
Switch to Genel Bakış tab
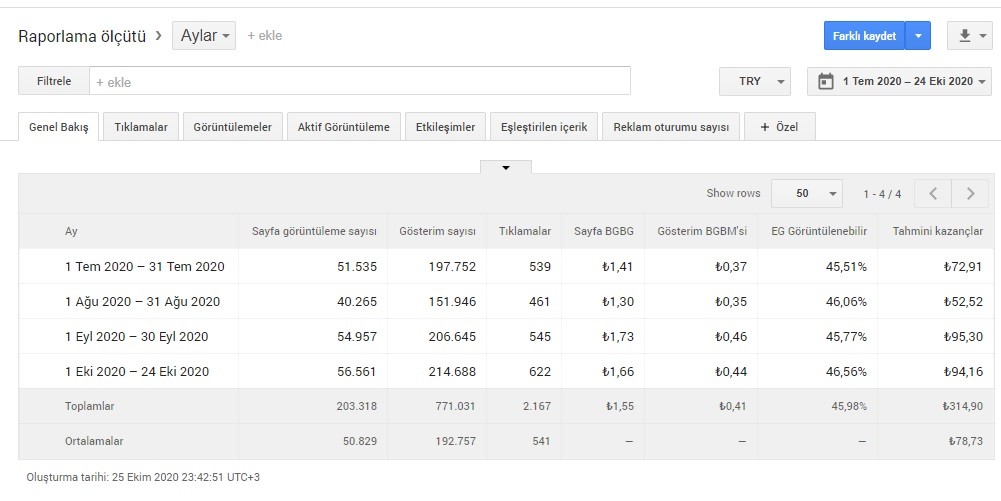pyautogui.click(x=59, y=127)
